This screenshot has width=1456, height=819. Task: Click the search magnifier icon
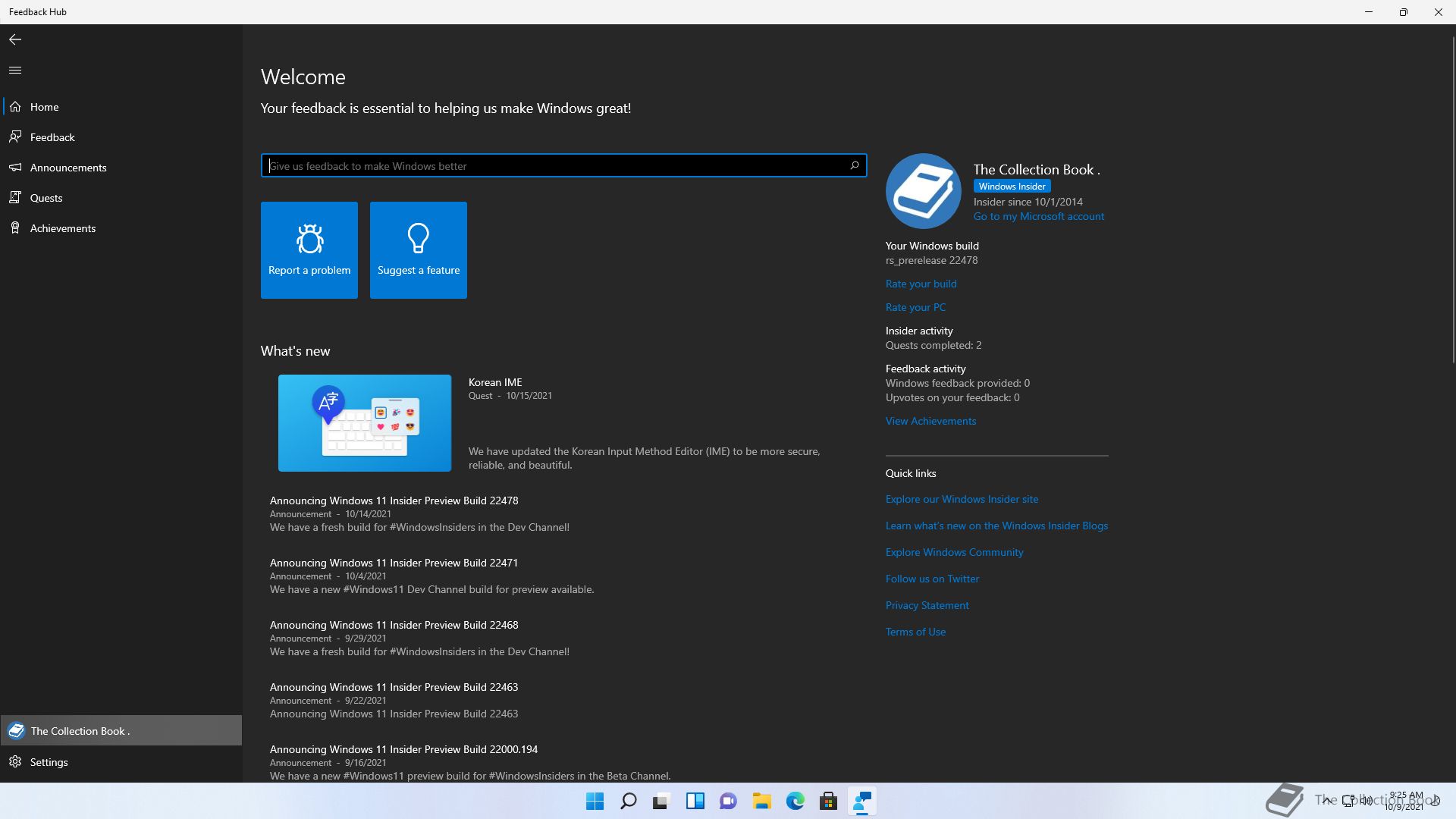[x=855, y=165]
